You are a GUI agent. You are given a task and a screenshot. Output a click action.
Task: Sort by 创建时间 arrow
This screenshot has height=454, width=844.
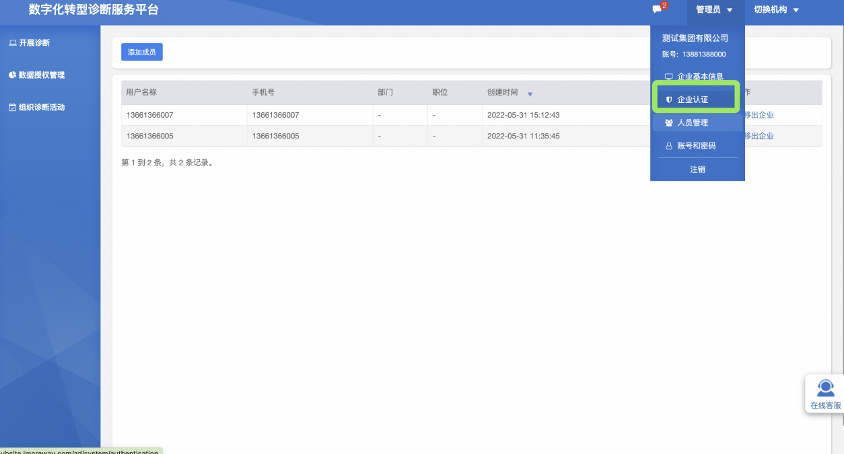530,94
